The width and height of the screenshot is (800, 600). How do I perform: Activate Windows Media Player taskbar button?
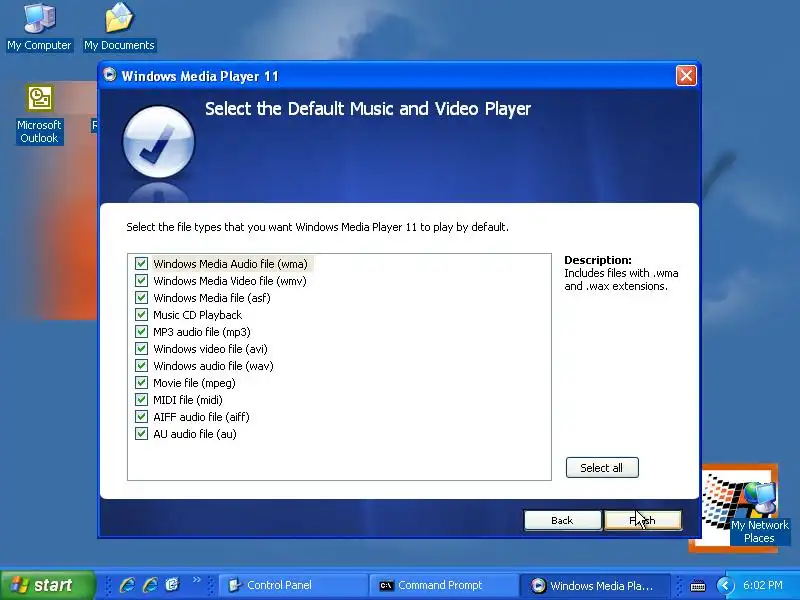pyautogui.click(x=594, y=585)
